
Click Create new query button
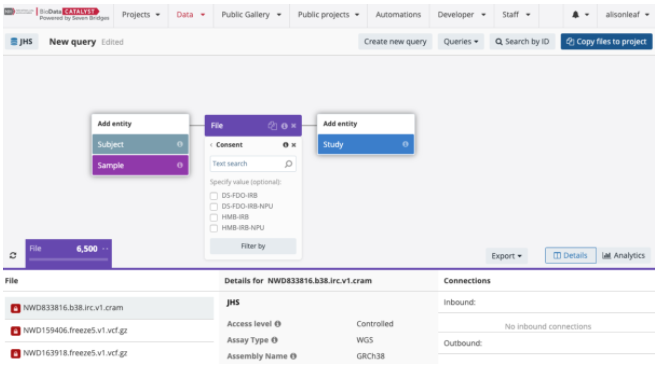395,42
